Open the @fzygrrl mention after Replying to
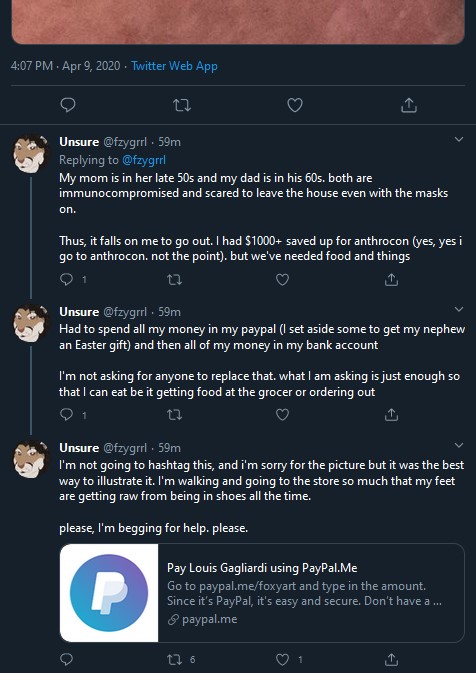The width and height of the screenshot is (476, 673). (144, 160)
